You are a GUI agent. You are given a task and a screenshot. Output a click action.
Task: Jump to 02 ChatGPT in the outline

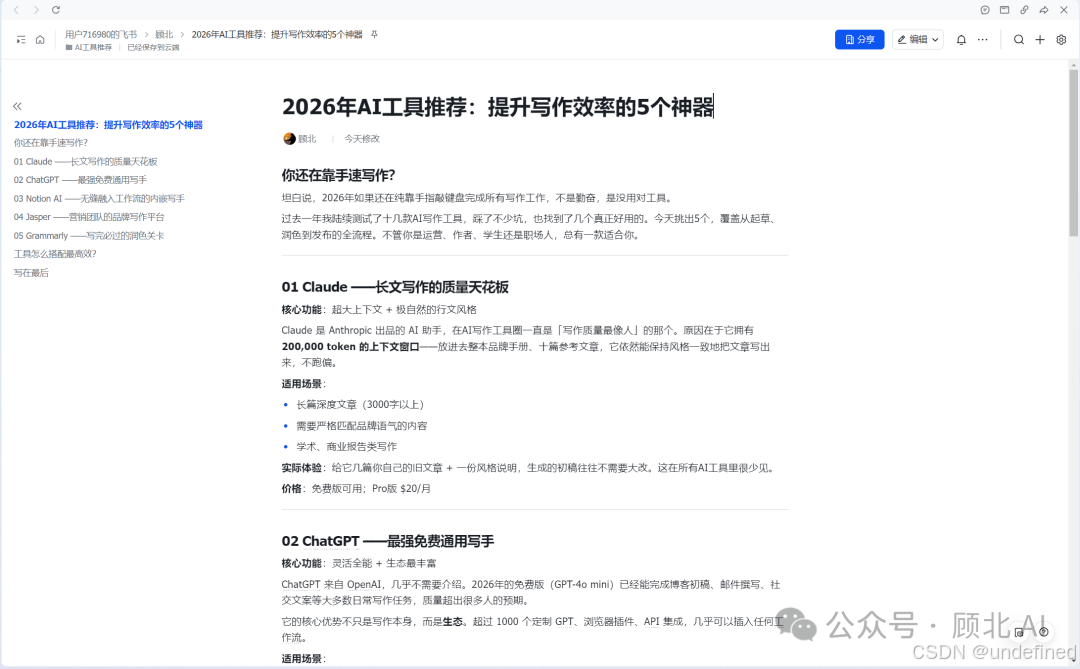[x=80, y=180]
